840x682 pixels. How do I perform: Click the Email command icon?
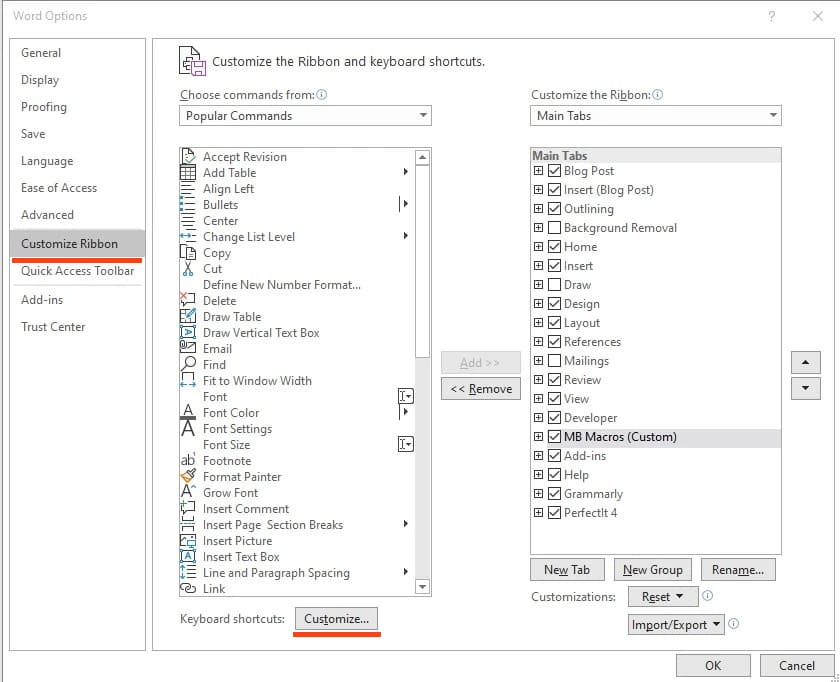pos(187,349)
